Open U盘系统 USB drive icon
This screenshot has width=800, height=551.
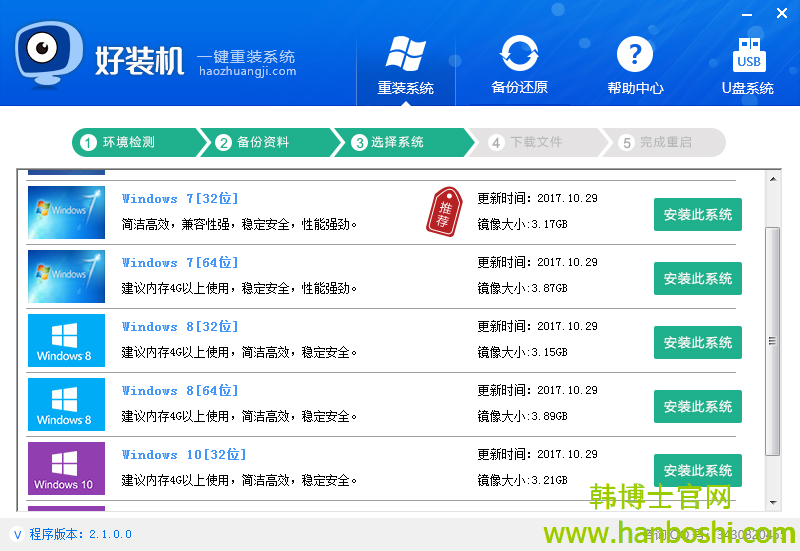click(x=748, y=54)
